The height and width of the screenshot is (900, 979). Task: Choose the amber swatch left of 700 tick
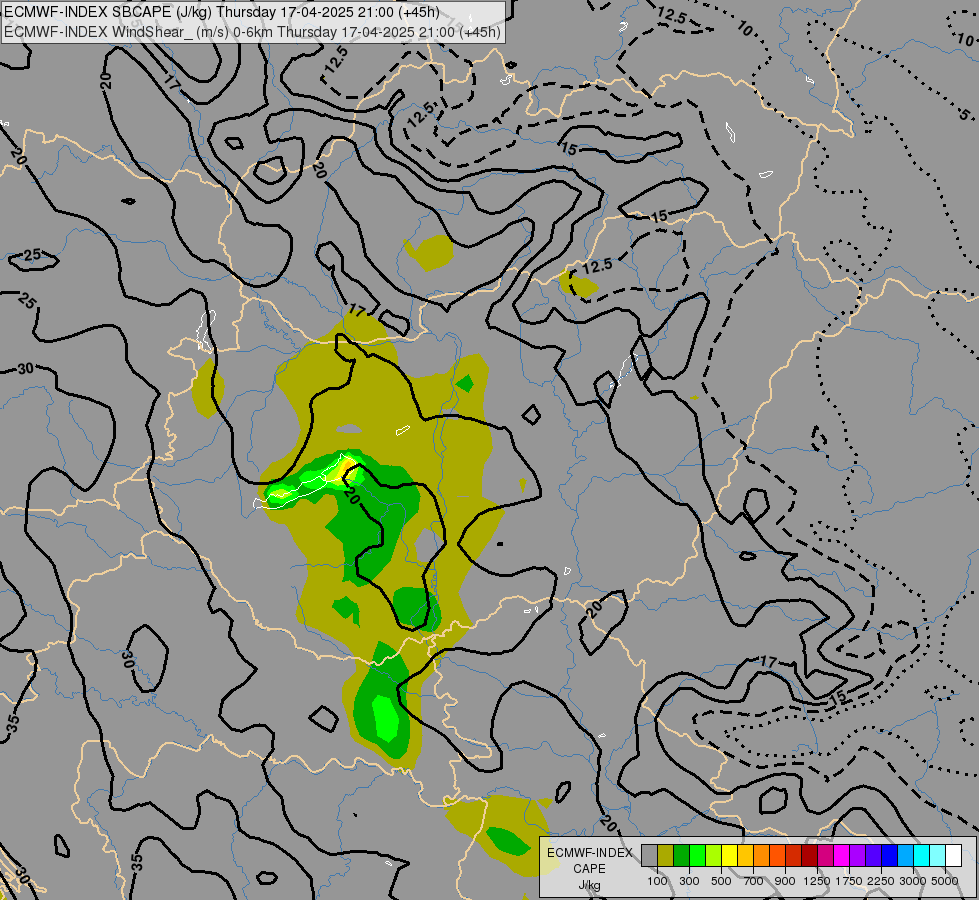pyautogui.click(x=745, y=855)
